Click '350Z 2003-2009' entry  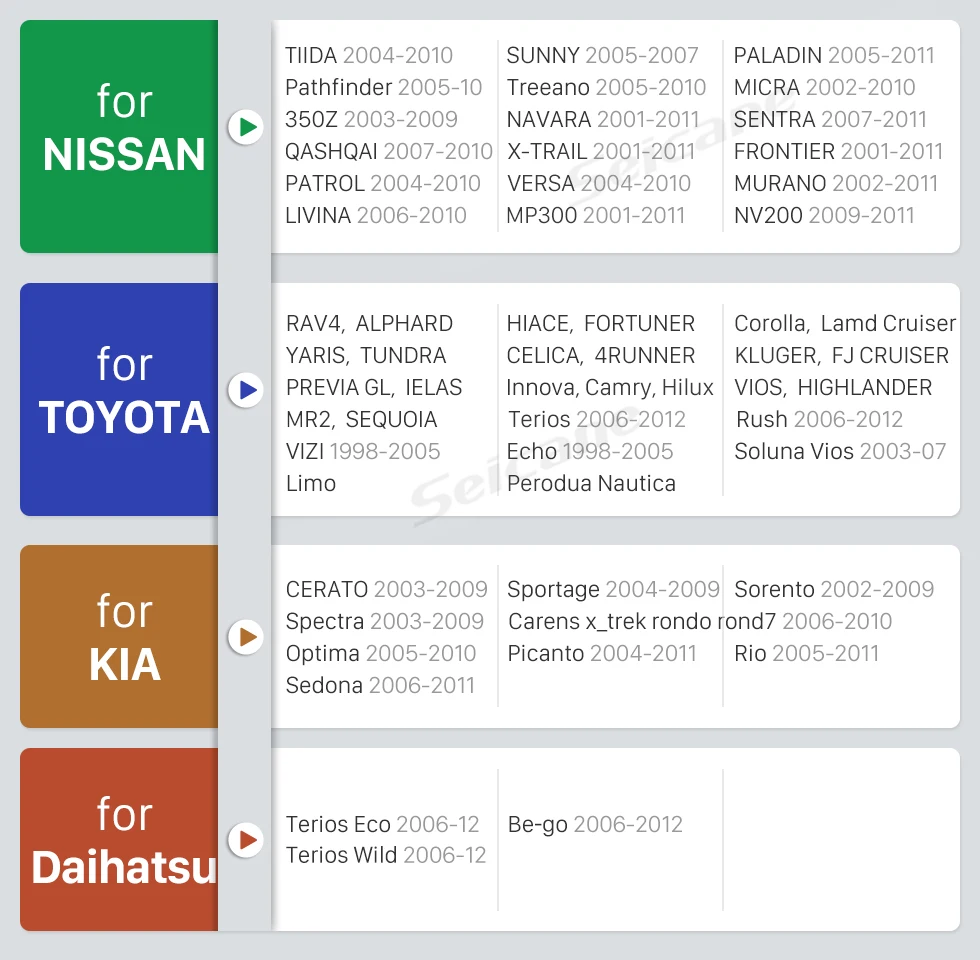pyautogui.click(x=371, y=119)
